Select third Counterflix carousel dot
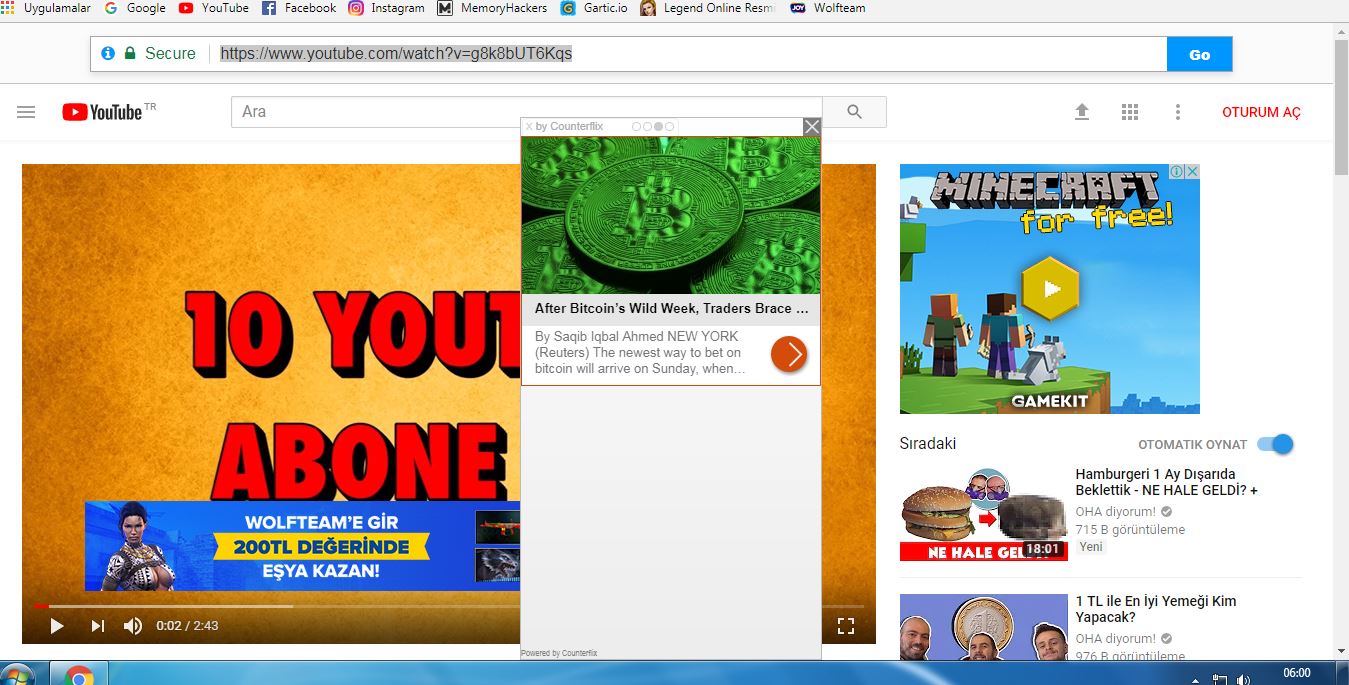The width and height of the screenshot is (1349, 685). pos(659,127)
